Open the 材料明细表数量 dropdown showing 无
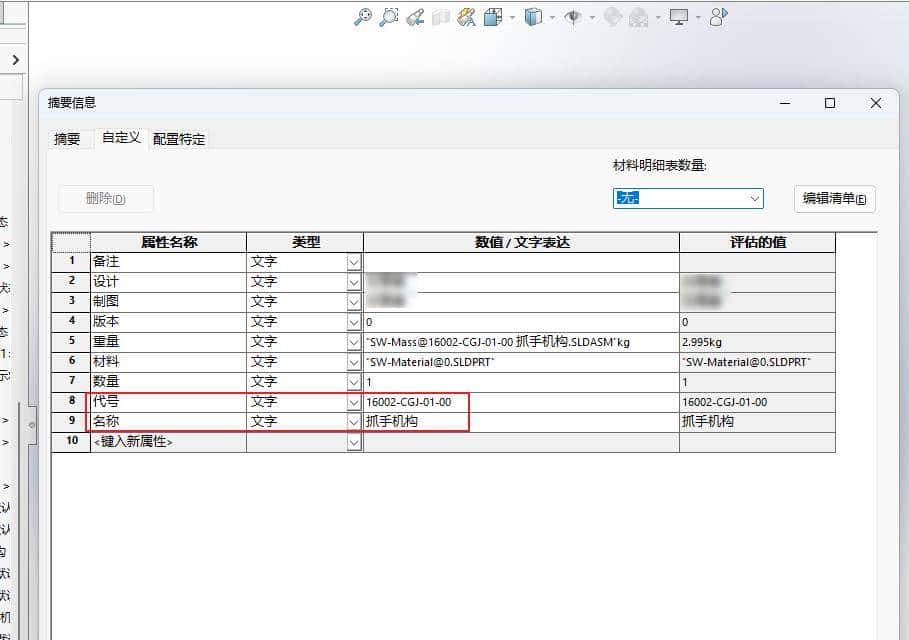Image resolution: width=909 pixels, height=640 pixels. click(753, 198)
